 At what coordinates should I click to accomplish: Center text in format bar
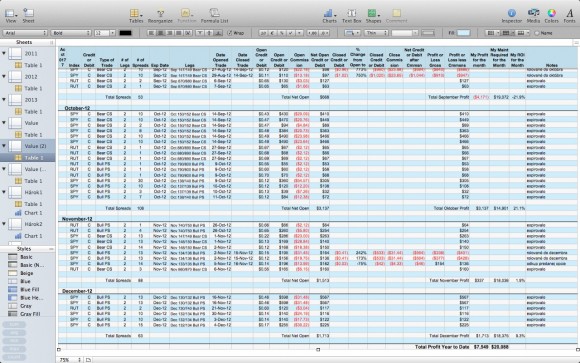(x=161, y=33)
